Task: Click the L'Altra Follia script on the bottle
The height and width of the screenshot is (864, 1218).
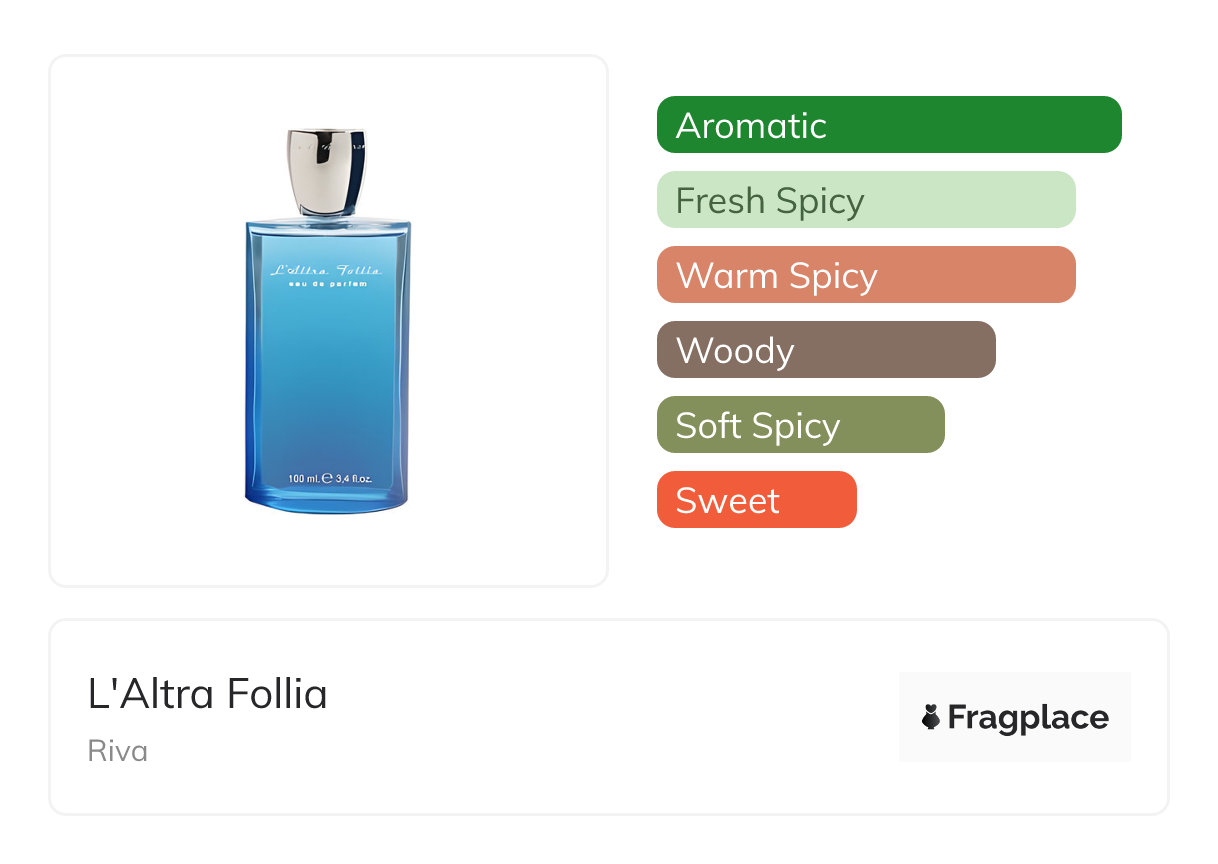Action: point(326,270)
